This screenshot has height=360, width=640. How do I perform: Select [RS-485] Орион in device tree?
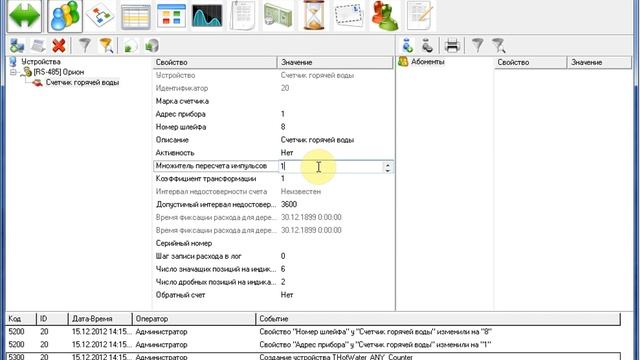click(x=59, y=72)
